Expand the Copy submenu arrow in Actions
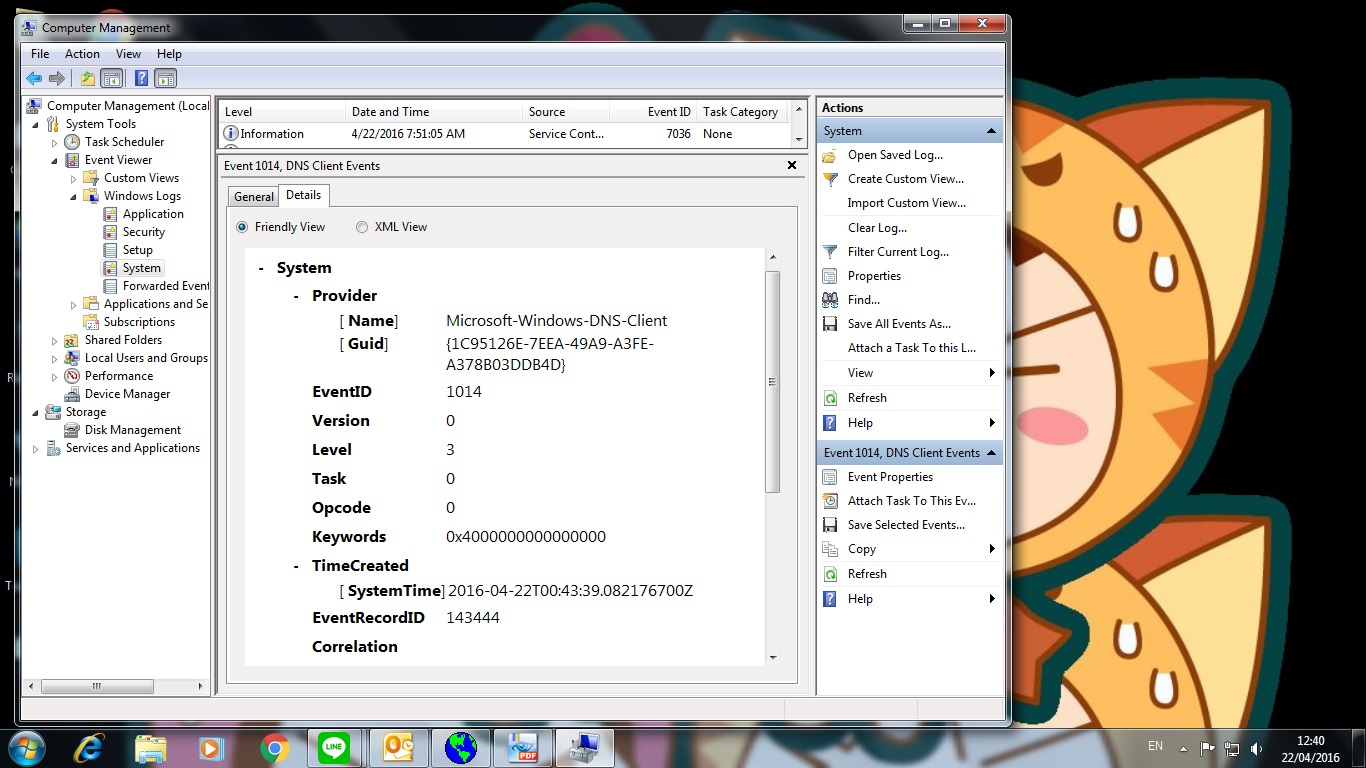The height and width of the screenshot is (768, 1366). point(991,549)
